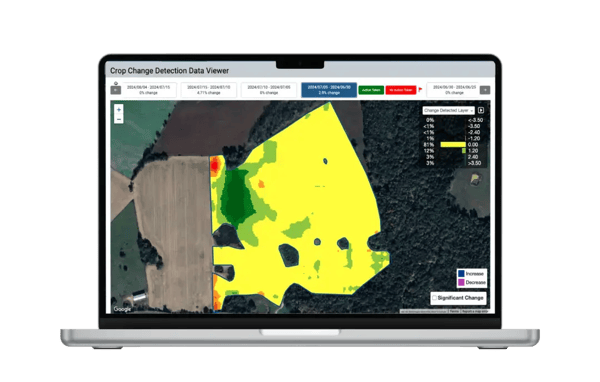Select the 2024/07/10 - 2024/07/05 date tab

[x=269, y=90]
